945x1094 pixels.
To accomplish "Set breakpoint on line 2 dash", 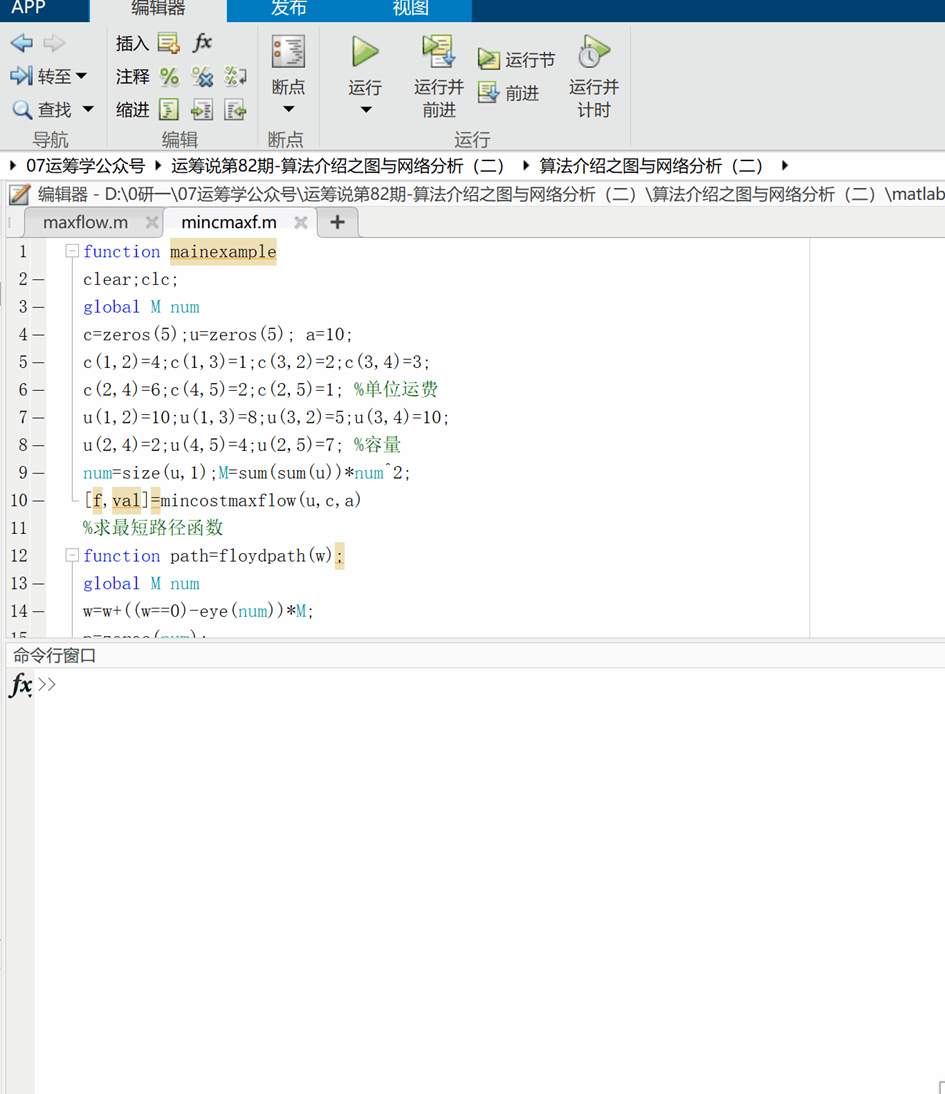I will point(38,280).
